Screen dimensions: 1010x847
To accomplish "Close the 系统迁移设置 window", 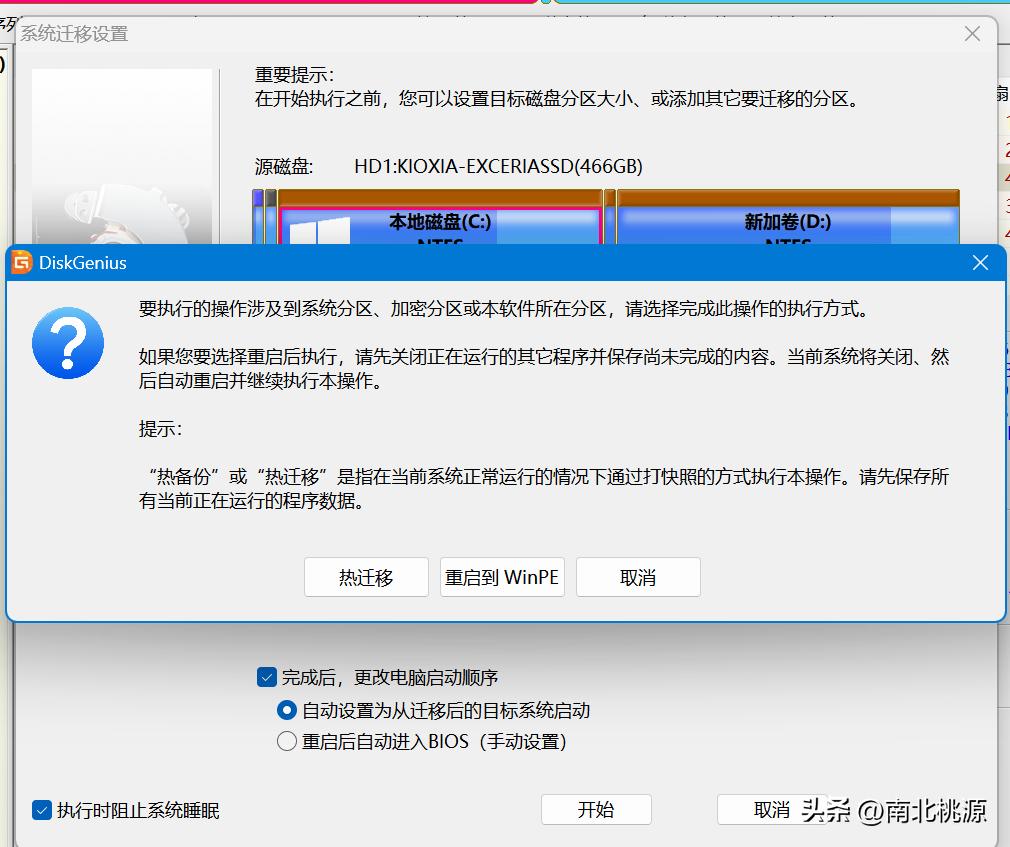I will 971,33.
